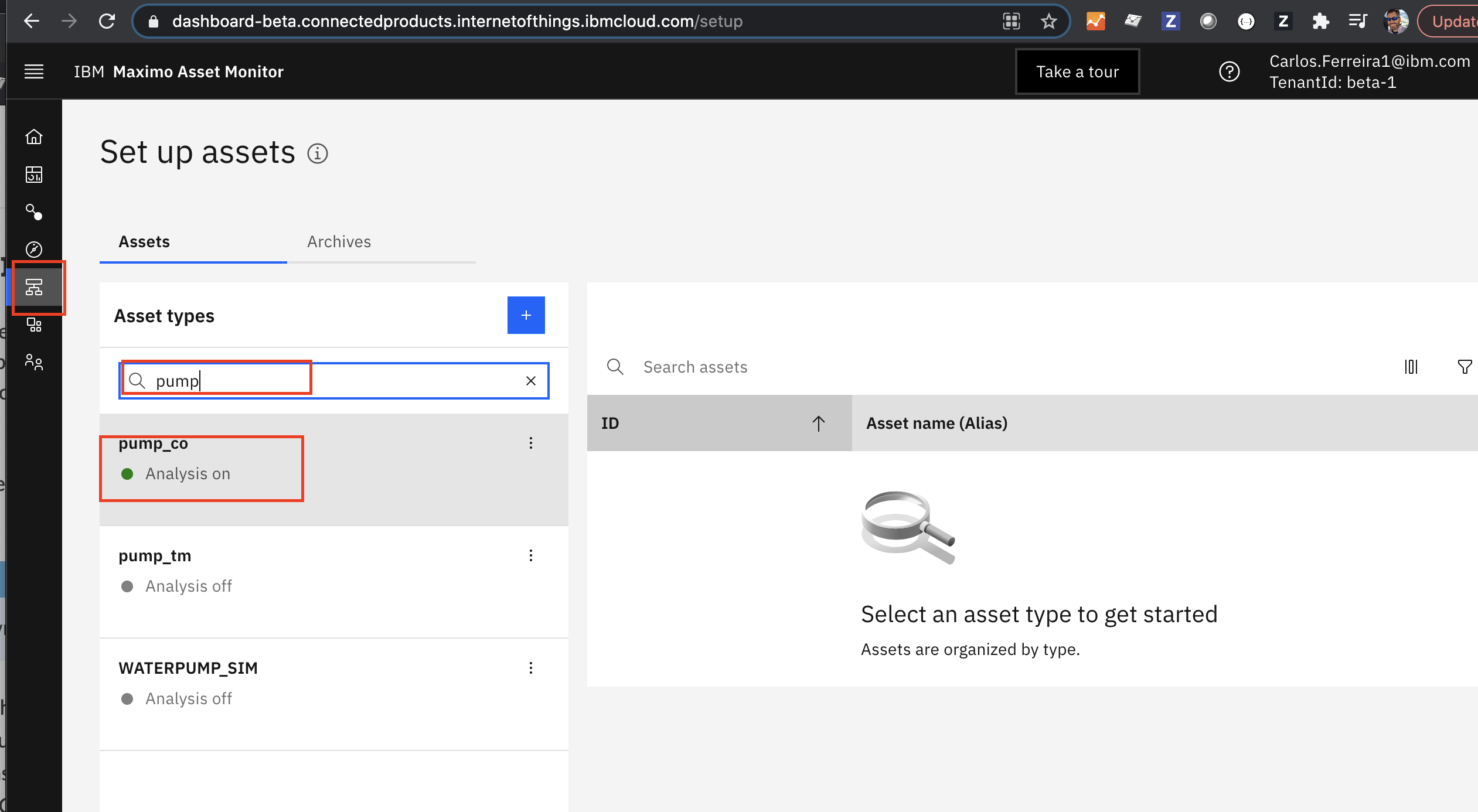Screen dimensions: 1478x812
Task: Click the asset types search field
Action: pyautogui.click(x=334, y=381)
